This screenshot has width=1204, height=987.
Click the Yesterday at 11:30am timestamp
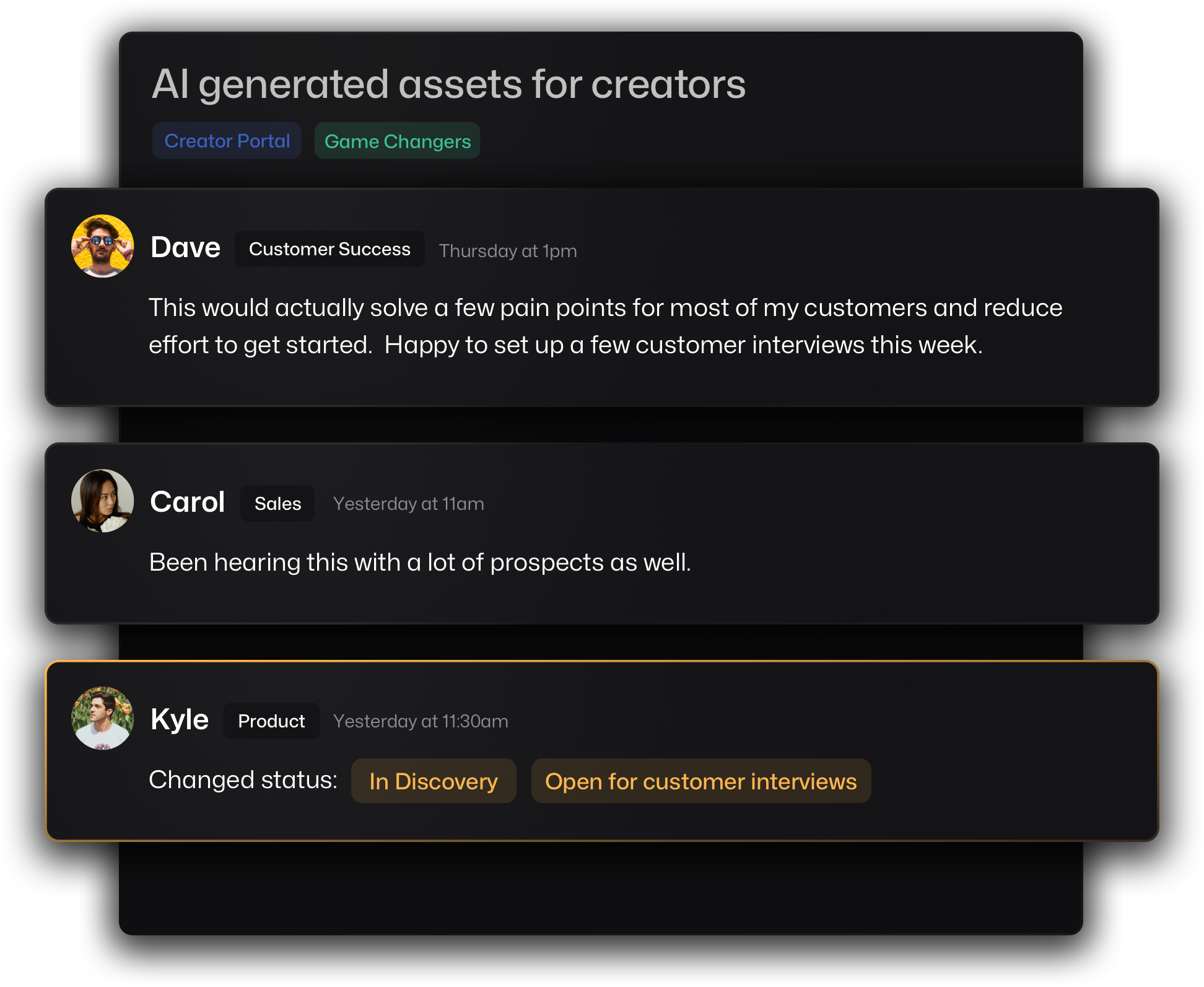click(421, 721)
